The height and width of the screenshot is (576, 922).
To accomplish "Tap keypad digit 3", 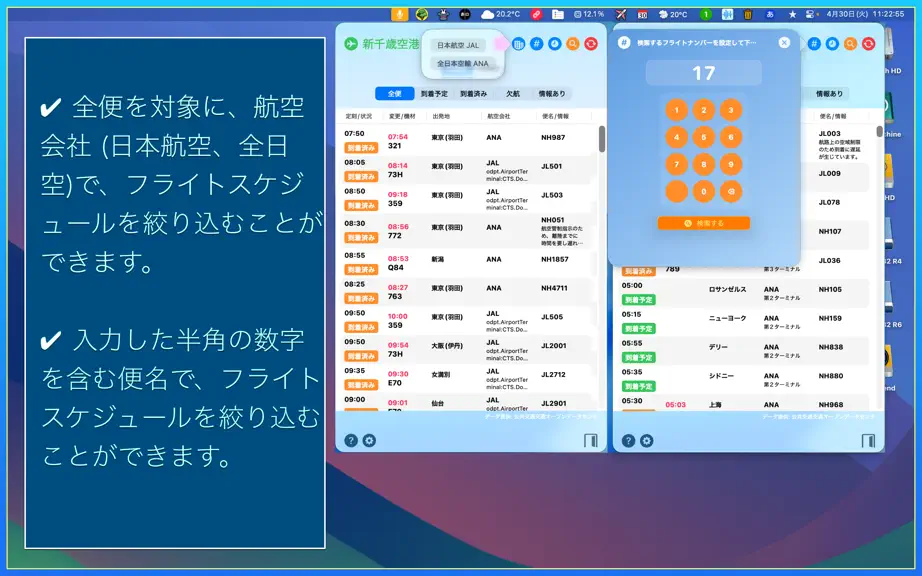I will [731, 110].
